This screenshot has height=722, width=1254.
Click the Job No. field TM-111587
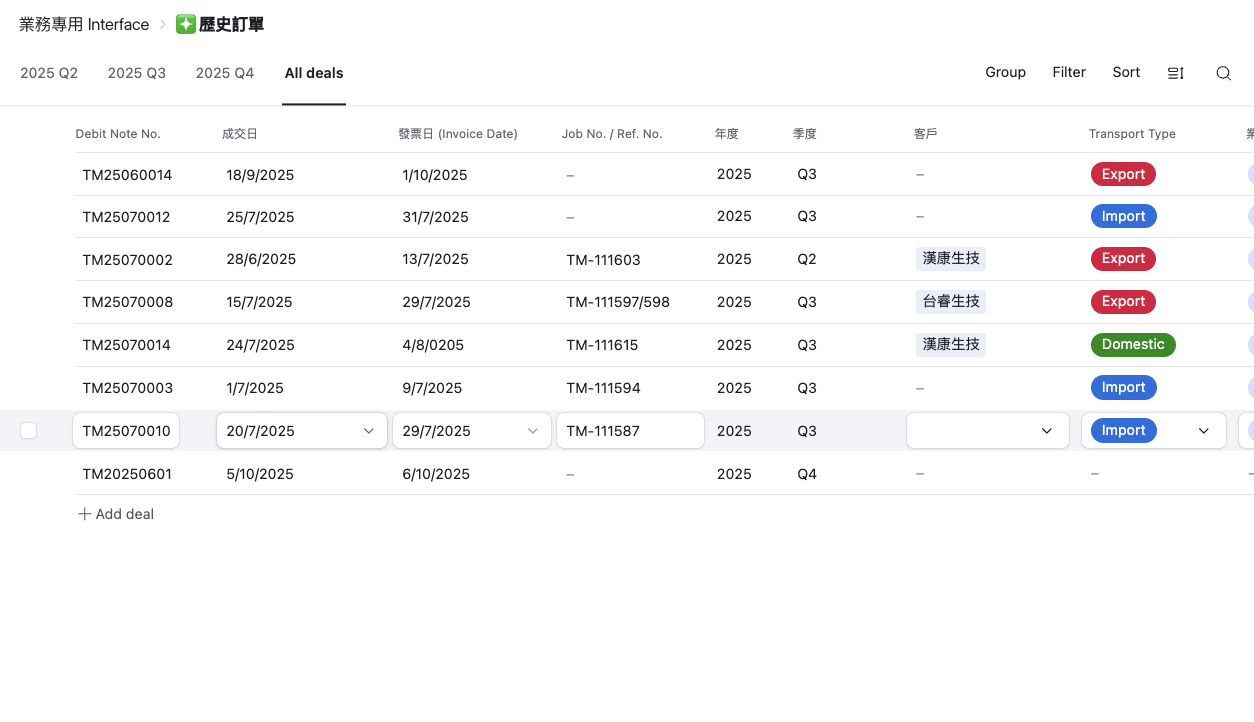629,431
